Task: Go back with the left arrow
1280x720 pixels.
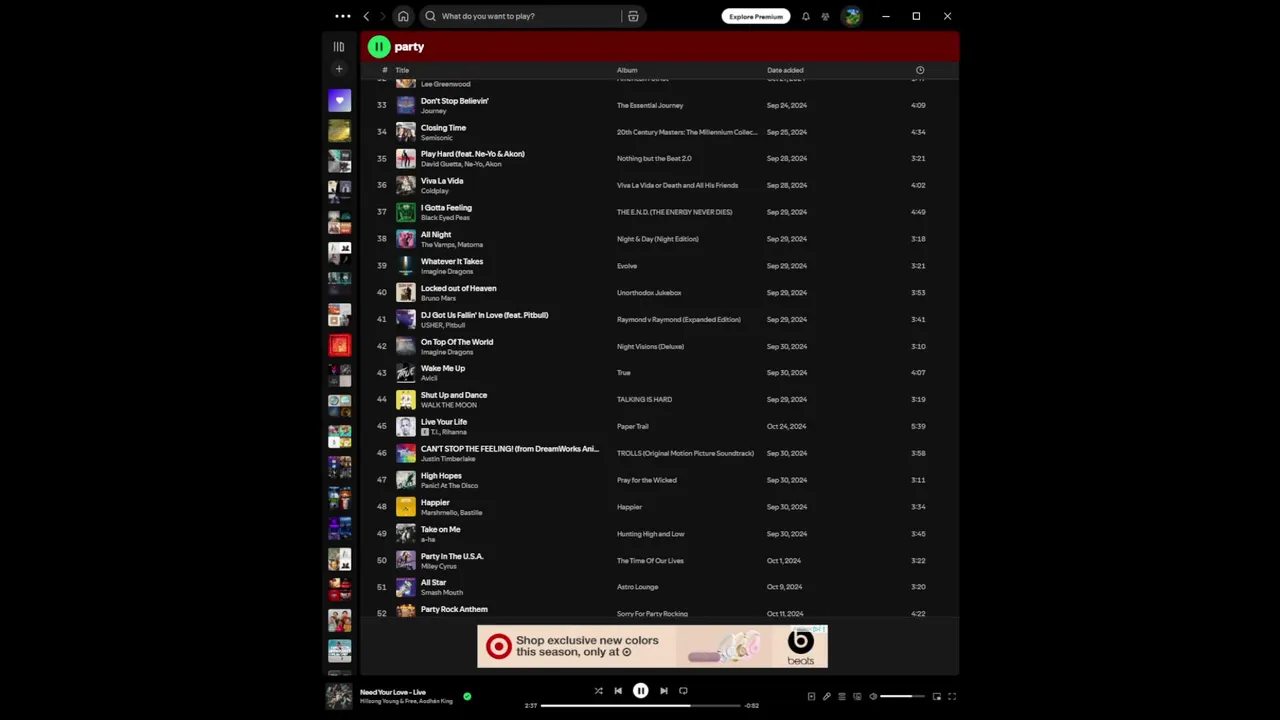Action: click(x=366, y=16)
